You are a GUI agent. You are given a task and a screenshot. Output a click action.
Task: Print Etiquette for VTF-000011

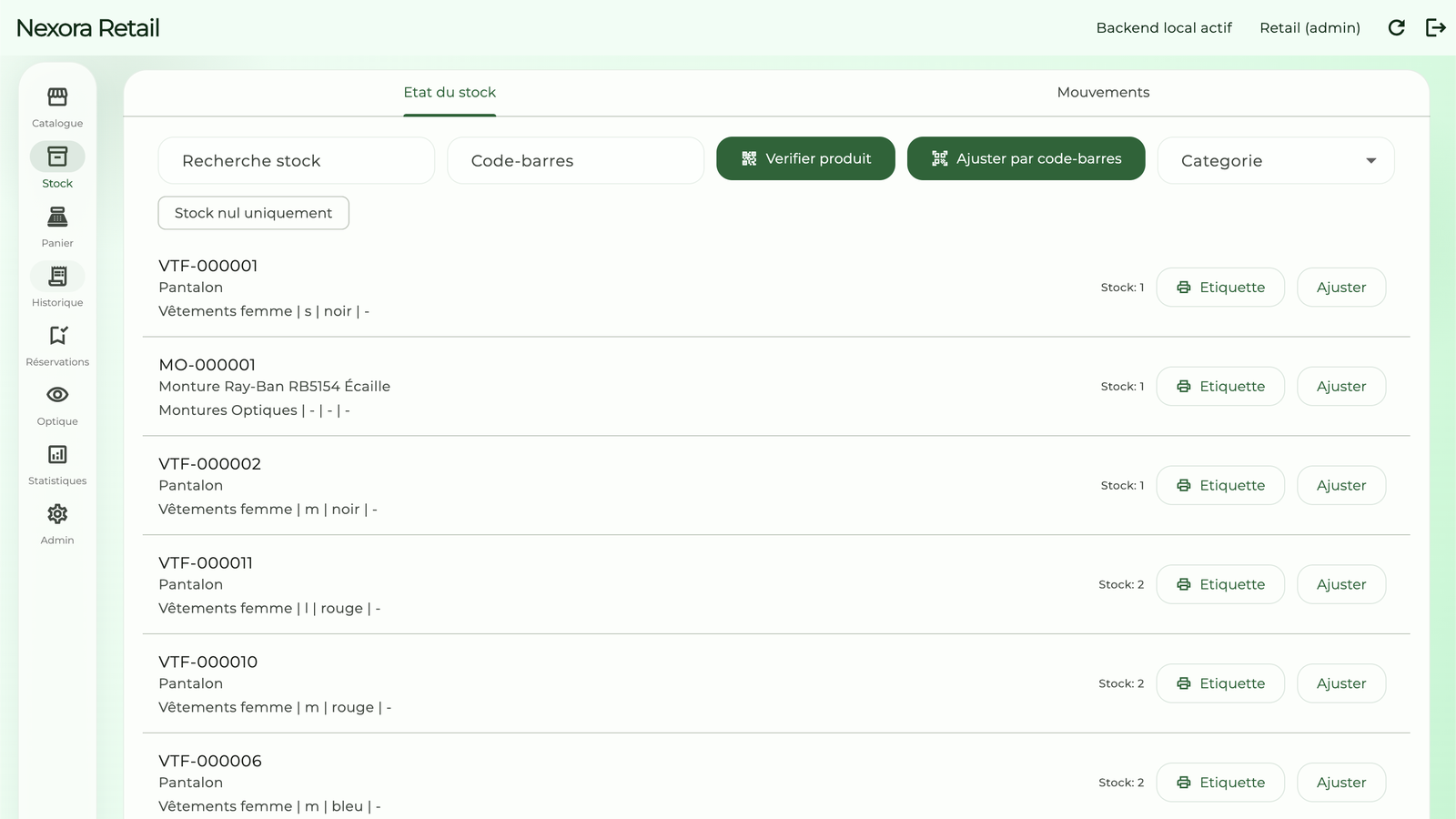[x=1220, y=584]
